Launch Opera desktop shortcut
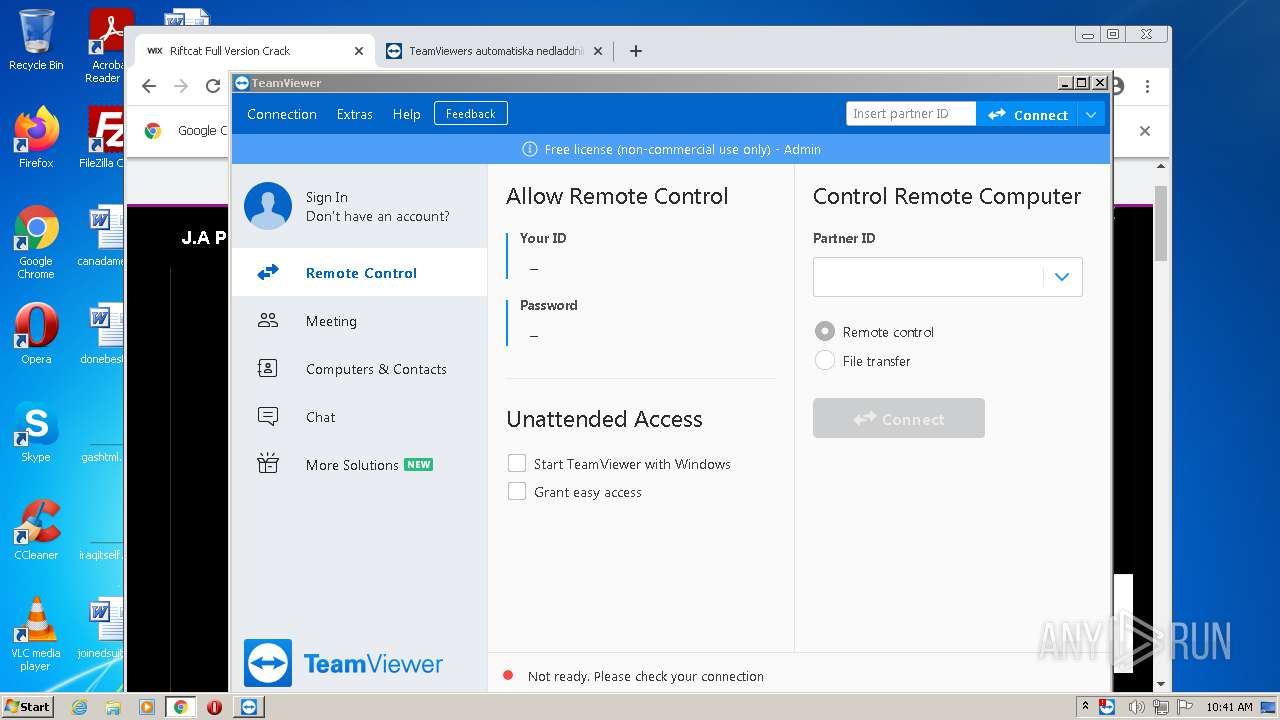The image size is (1280, 720). [x=36, y=334]
